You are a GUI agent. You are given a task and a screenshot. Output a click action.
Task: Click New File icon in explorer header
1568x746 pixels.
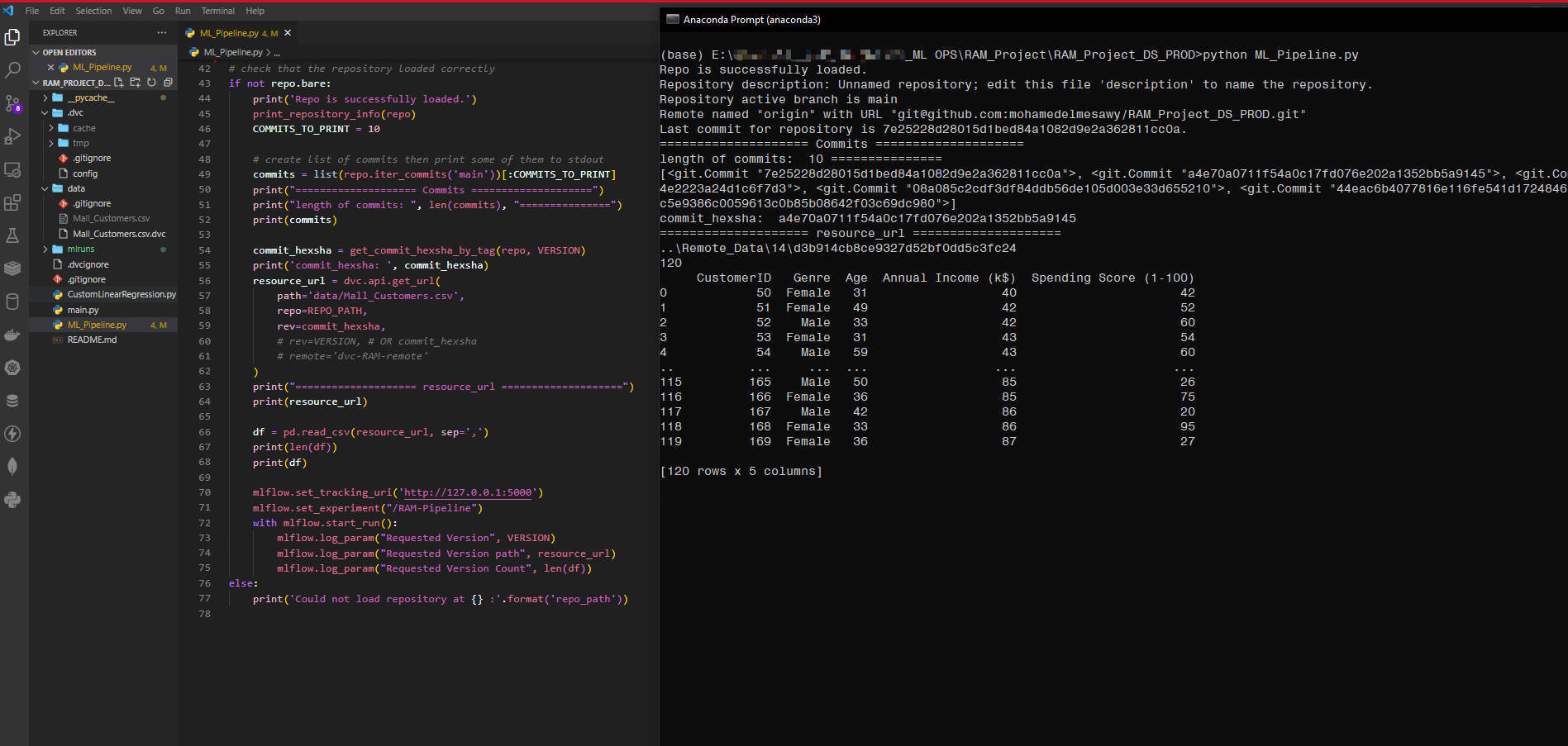coord(119,83)
